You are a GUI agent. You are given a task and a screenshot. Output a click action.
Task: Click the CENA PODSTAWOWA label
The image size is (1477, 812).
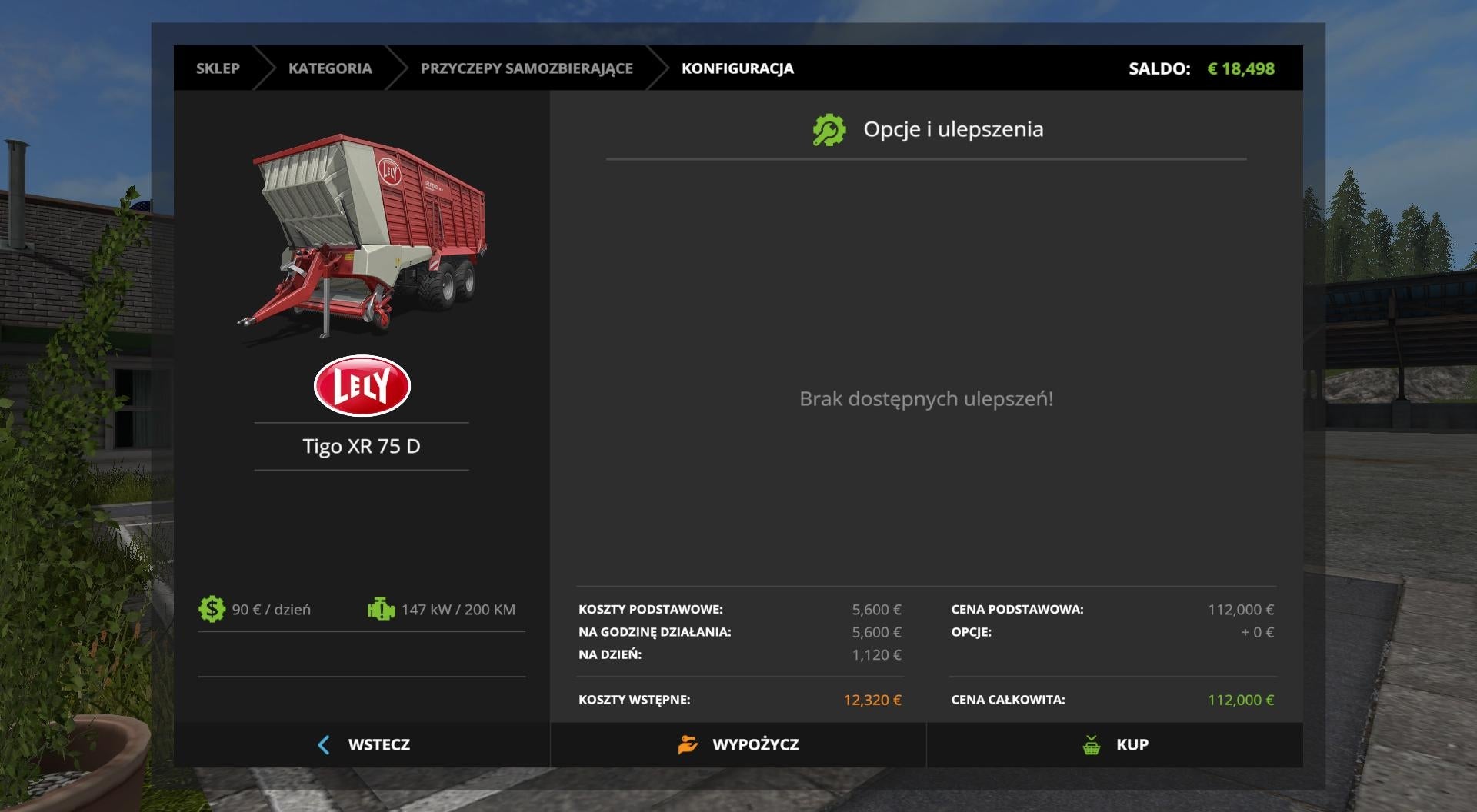[1017, 609]
